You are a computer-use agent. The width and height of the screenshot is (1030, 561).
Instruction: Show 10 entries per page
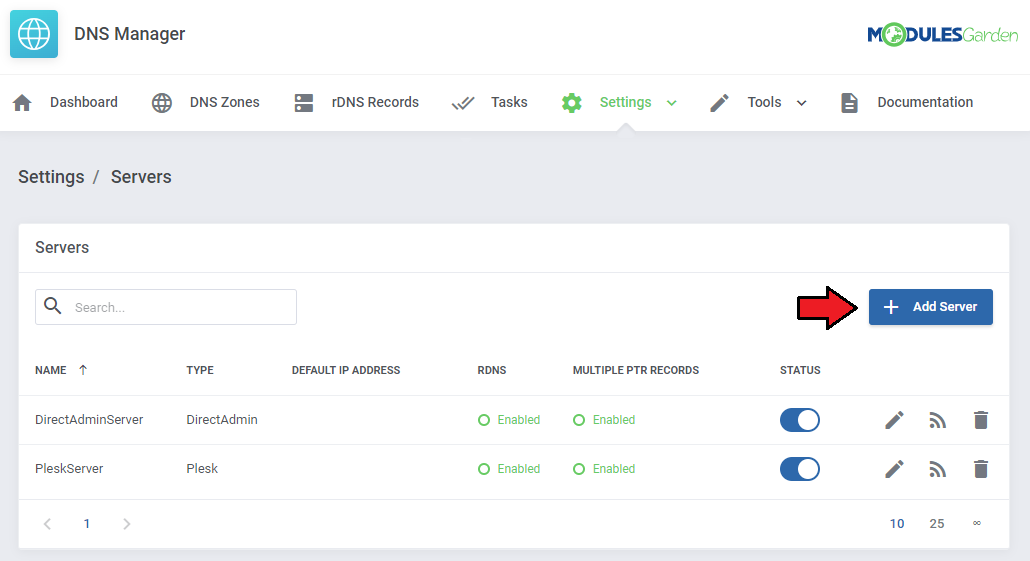tap(897, 524)
